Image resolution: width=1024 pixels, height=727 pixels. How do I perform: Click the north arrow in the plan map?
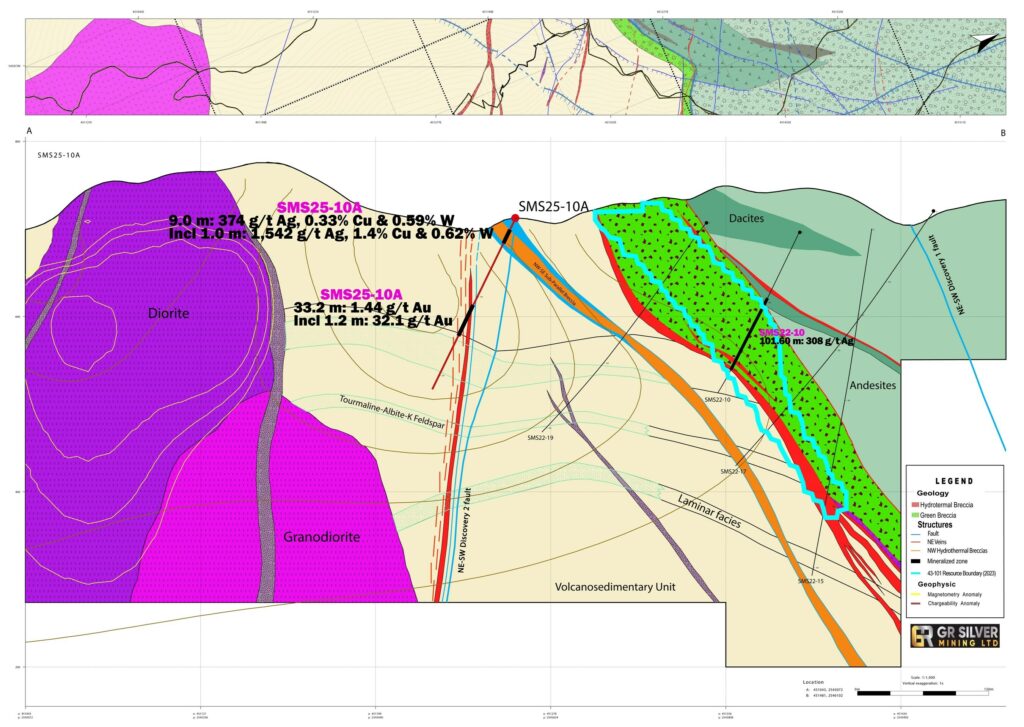tap(983, 38)
